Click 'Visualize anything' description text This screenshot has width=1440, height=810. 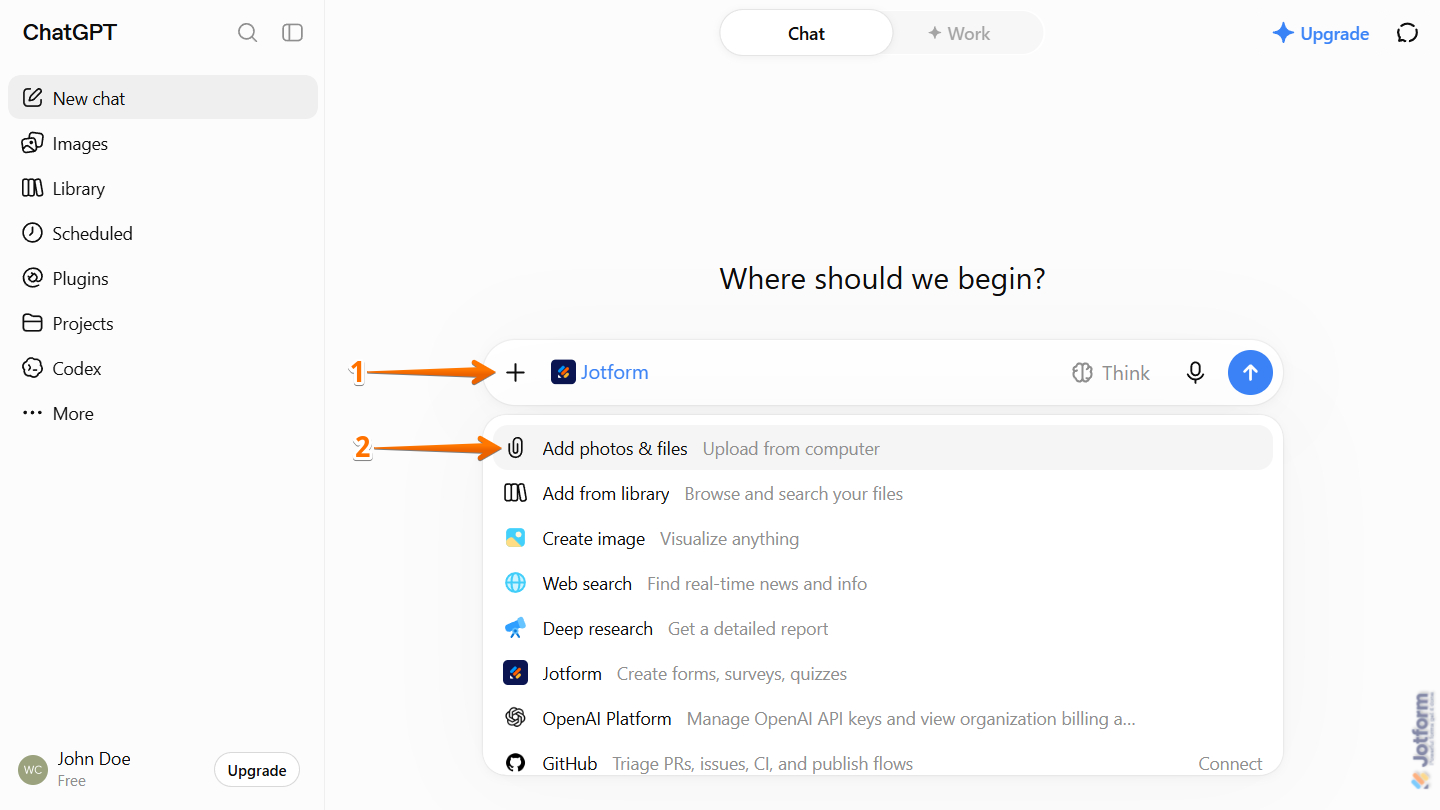[730, 538]
